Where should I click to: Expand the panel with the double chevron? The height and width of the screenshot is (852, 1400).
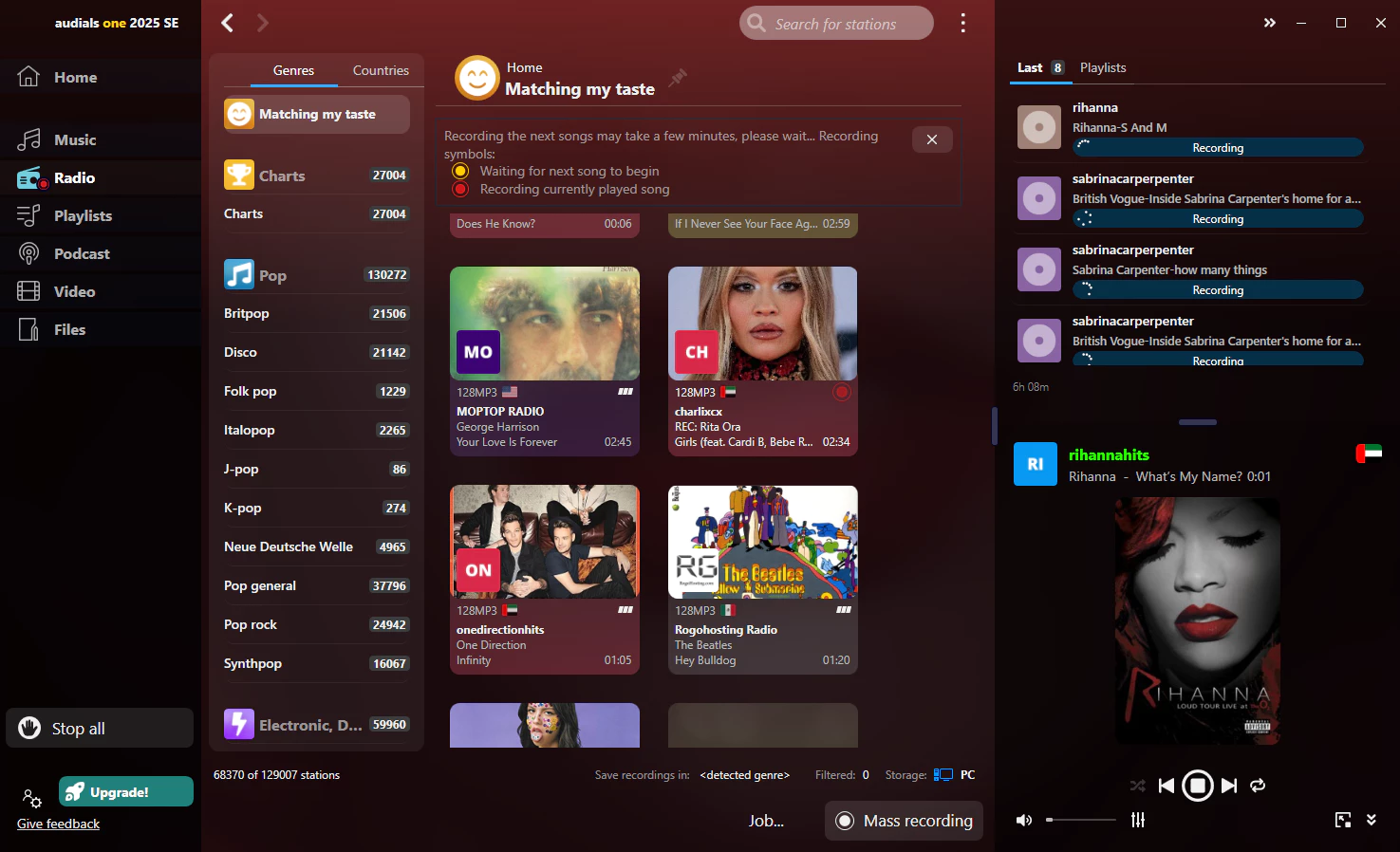pyautogui.click(x=1269, y=23)
